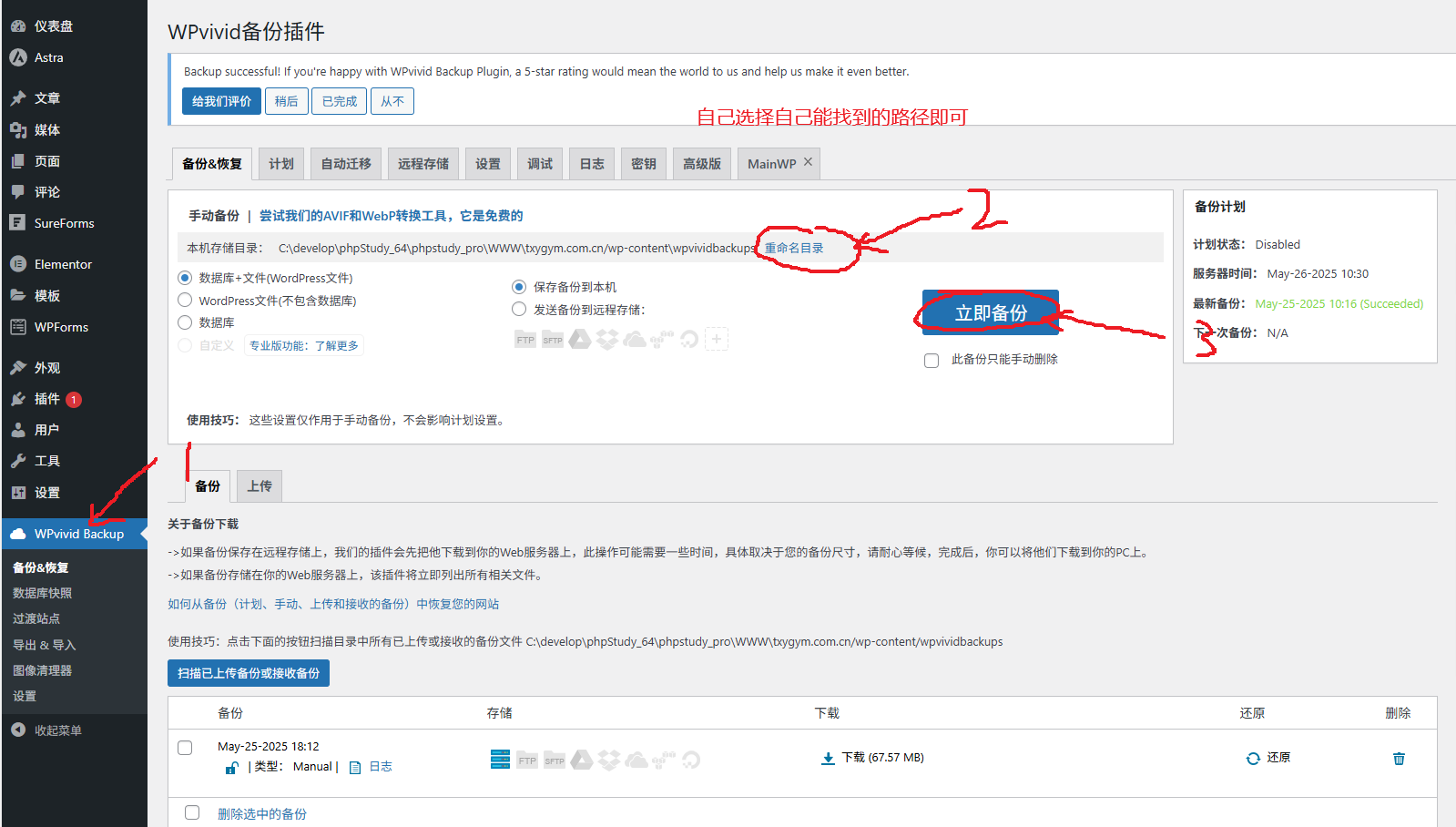Select WordPress文件(不包含数据库) radio option
Viewport: 1456px width, 827px height.
(x=185, y=300)
